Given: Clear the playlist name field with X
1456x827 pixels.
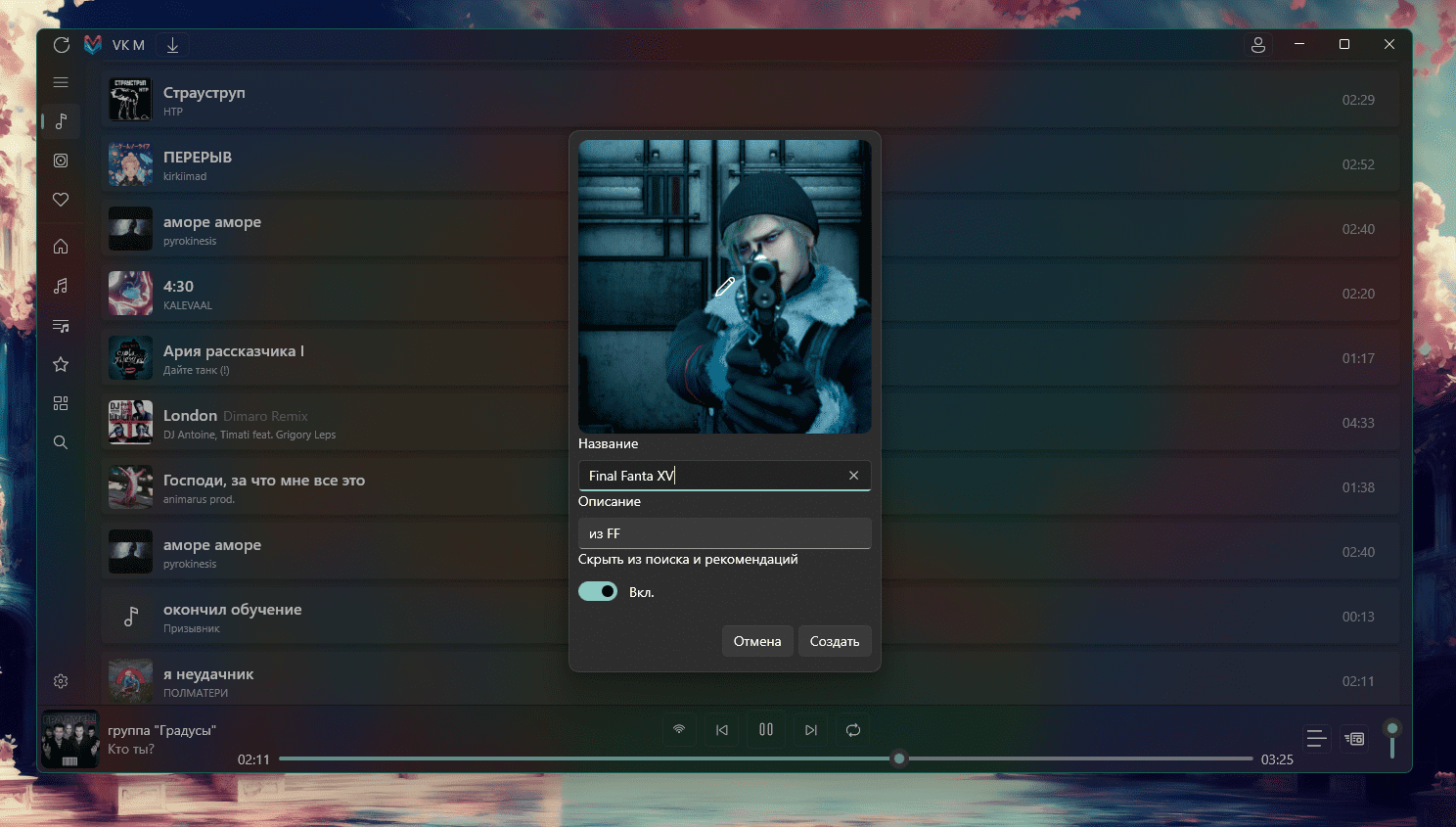Looking at the screenshot, I should pyautogui.click(x=853, y=476).
